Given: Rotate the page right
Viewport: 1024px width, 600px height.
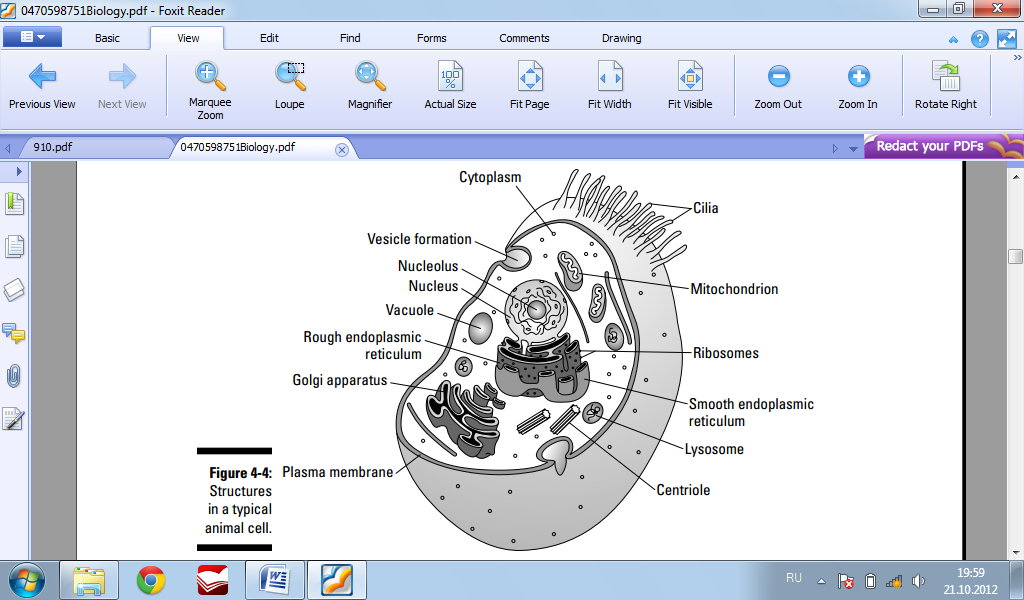Looking at the screenshot, I should tap(946, 86).
